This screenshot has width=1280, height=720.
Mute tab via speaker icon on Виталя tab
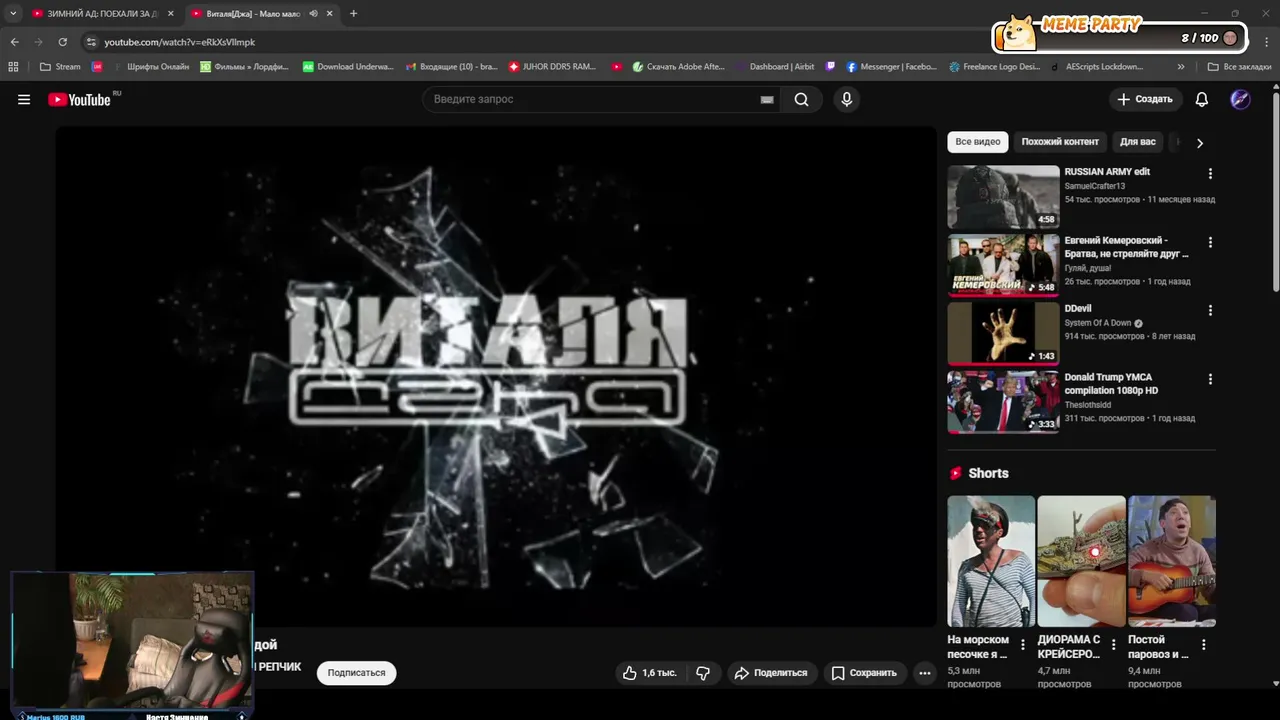click(x=313, y=14)
